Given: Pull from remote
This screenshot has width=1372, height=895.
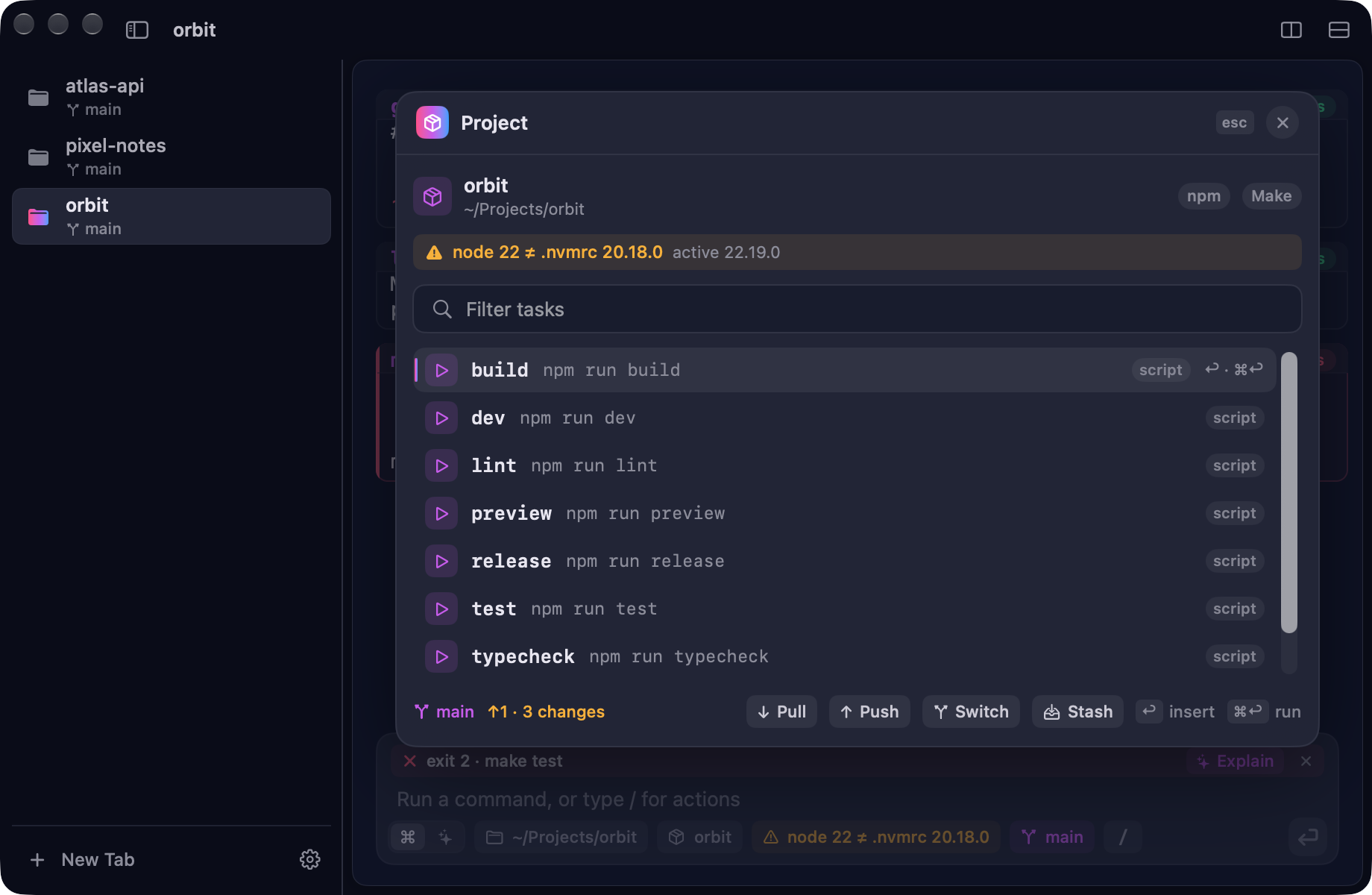Looking at the screenshot, I should pyautogui.click(x=781, y=712).
